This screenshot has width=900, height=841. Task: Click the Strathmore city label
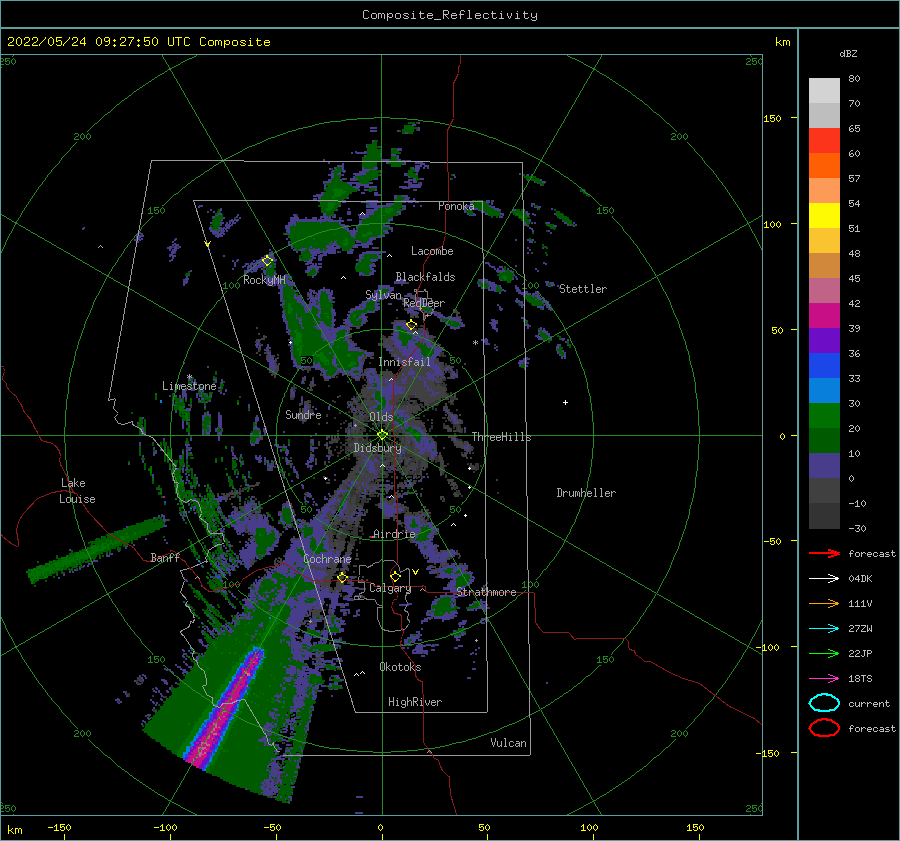486,592
